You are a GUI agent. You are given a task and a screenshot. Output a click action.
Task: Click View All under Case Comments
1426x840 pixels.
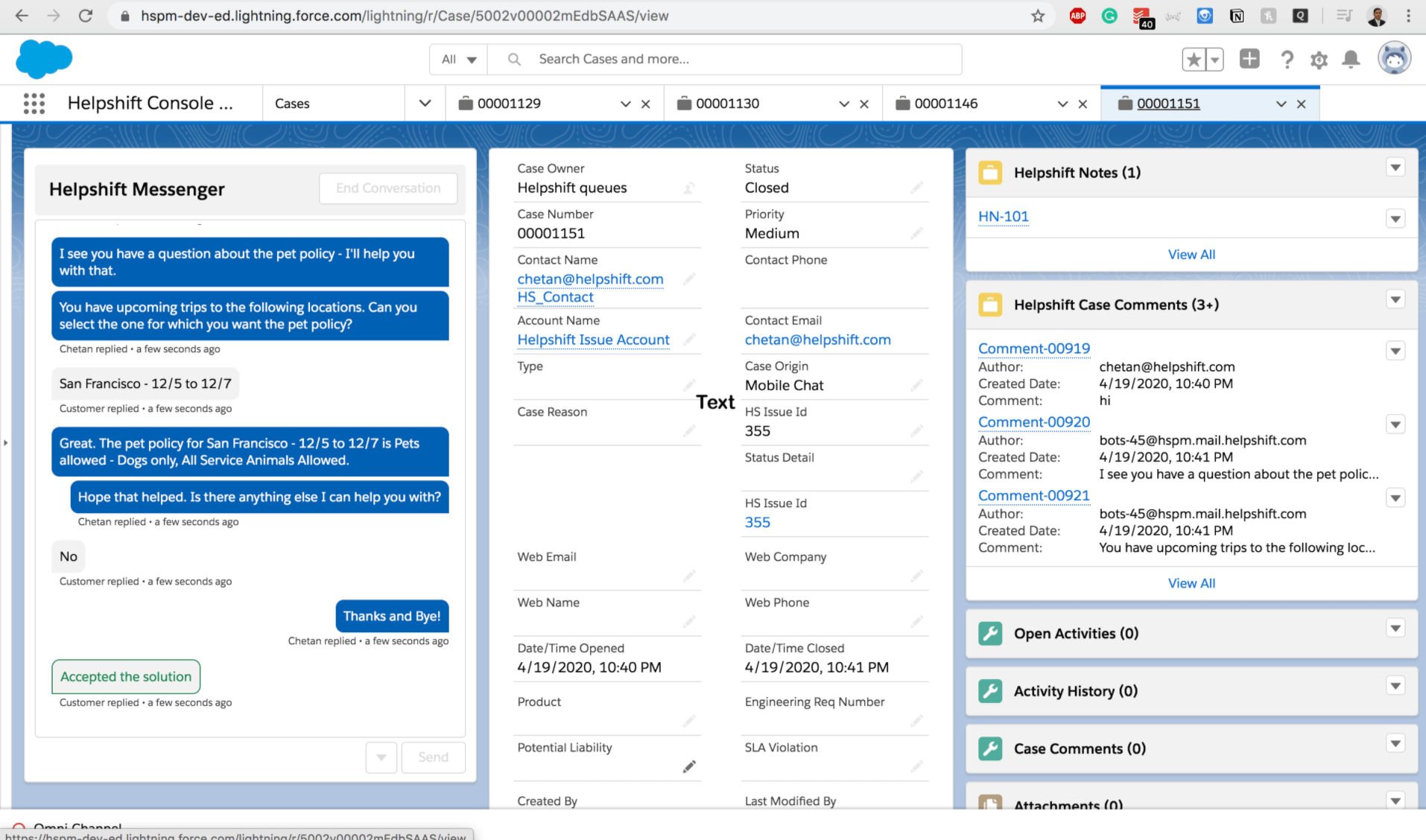tap(1191, 584)
